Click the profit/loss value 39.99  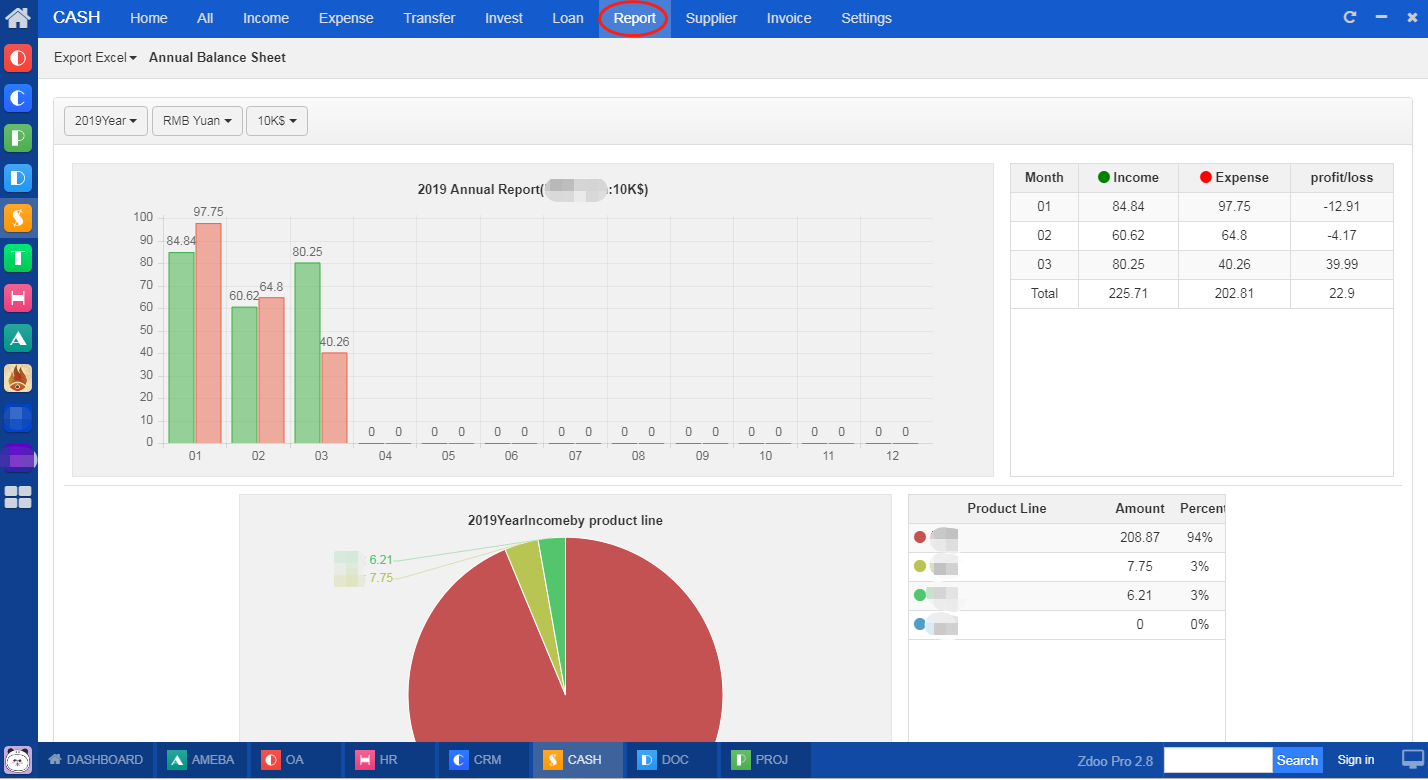1341,264
